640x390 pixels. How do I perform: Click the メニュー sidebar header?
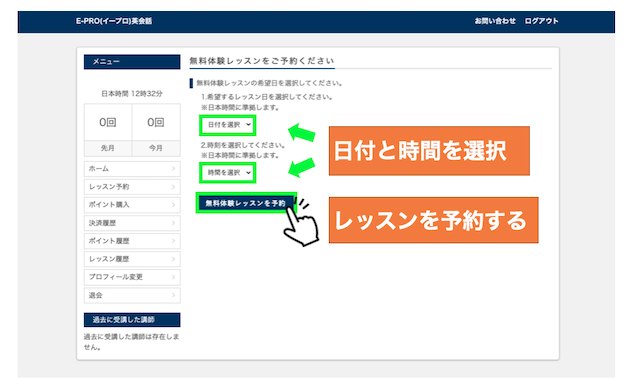click(132, 62)
